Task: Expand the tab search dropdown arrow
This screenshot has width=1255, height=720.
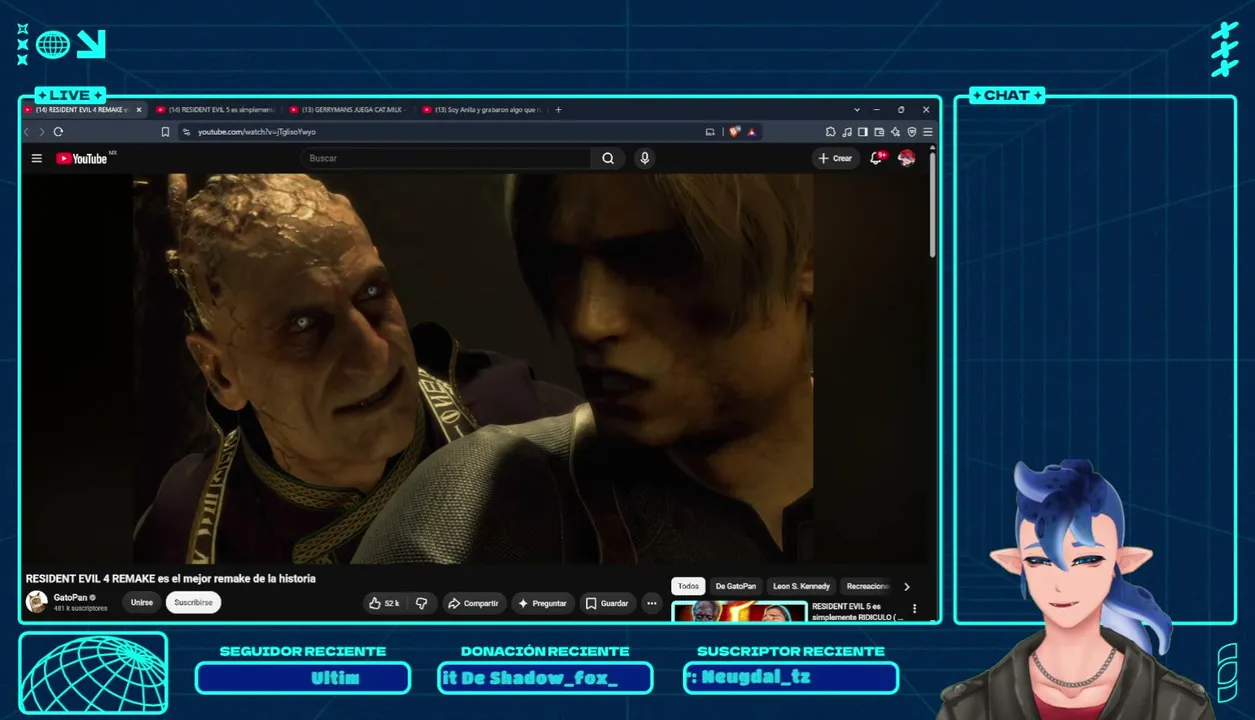Action: (857, 110)
